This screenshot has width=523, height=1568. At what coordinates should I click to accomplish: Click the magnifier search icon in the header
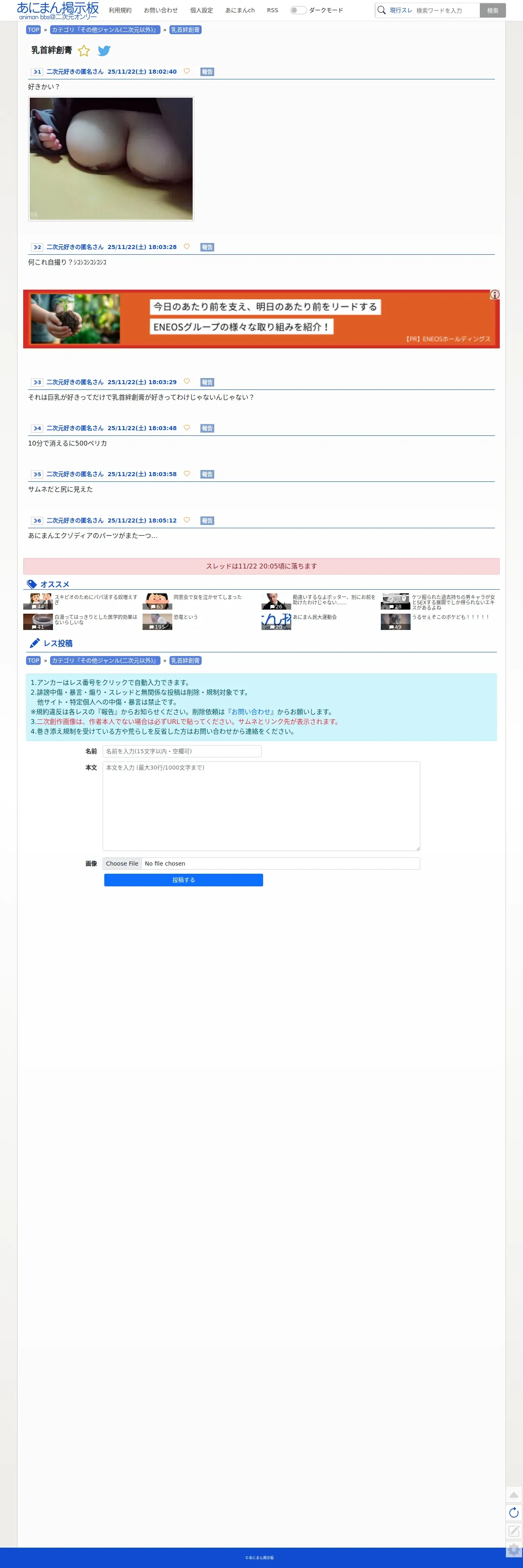point(382,10)
